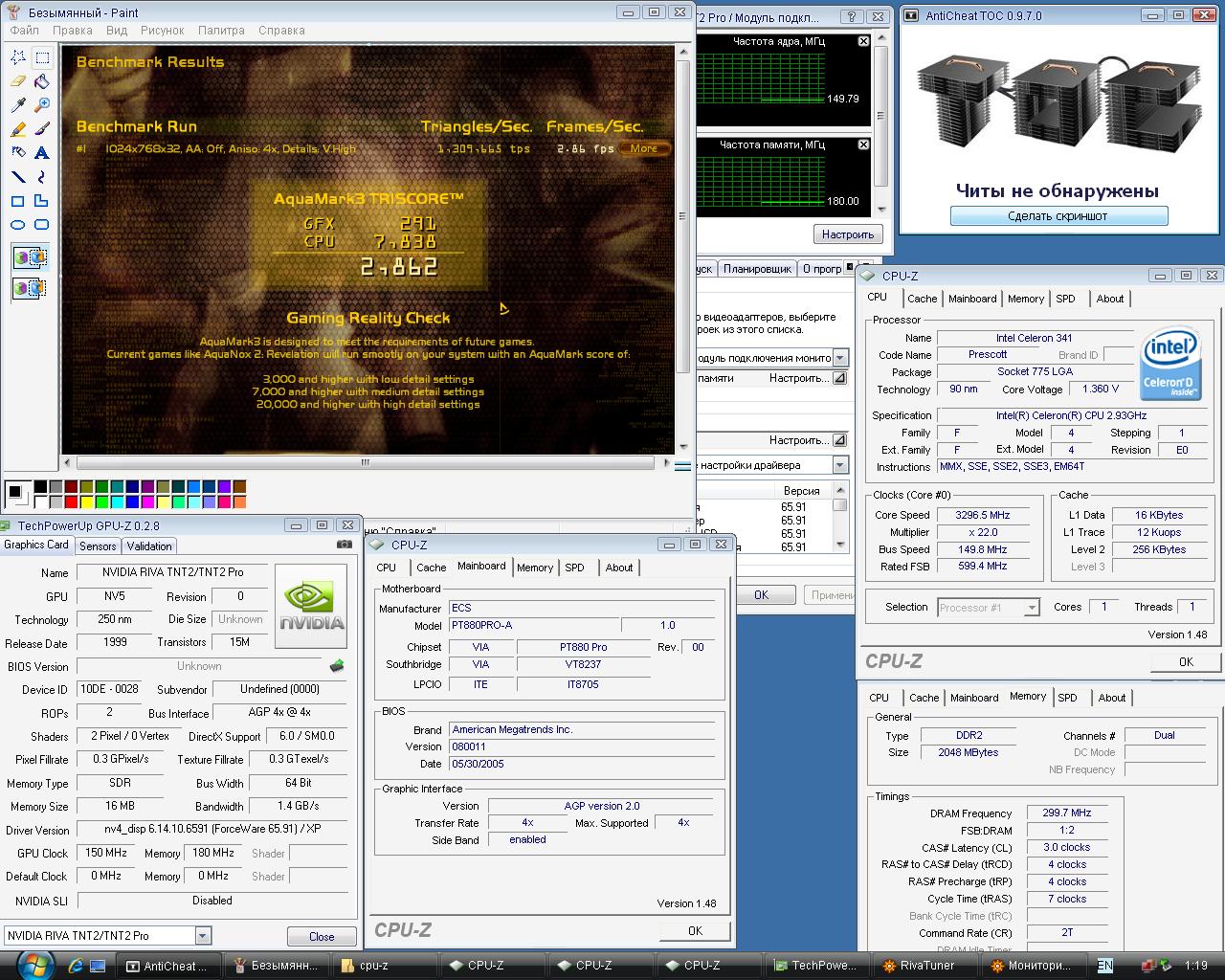Pick the dark red swatch in Paint palette
Screen dimensions: 1225x980
(72, 487)
